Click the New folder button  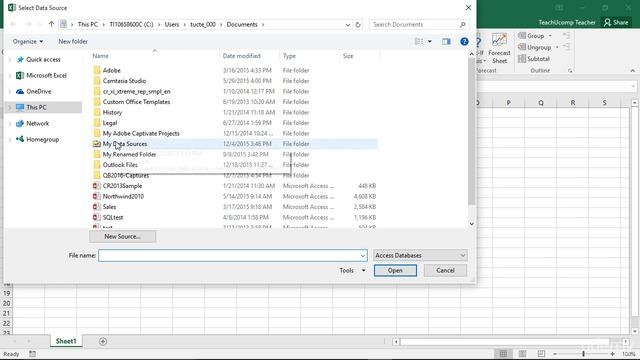tap(73, 41)
